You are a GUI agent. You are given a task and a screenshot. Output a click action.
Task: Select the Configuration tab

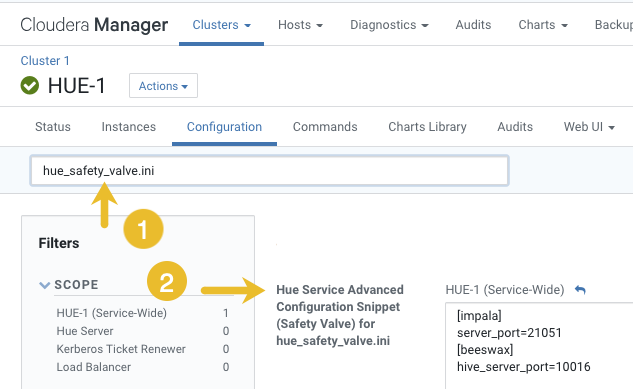tap(224, 127)
